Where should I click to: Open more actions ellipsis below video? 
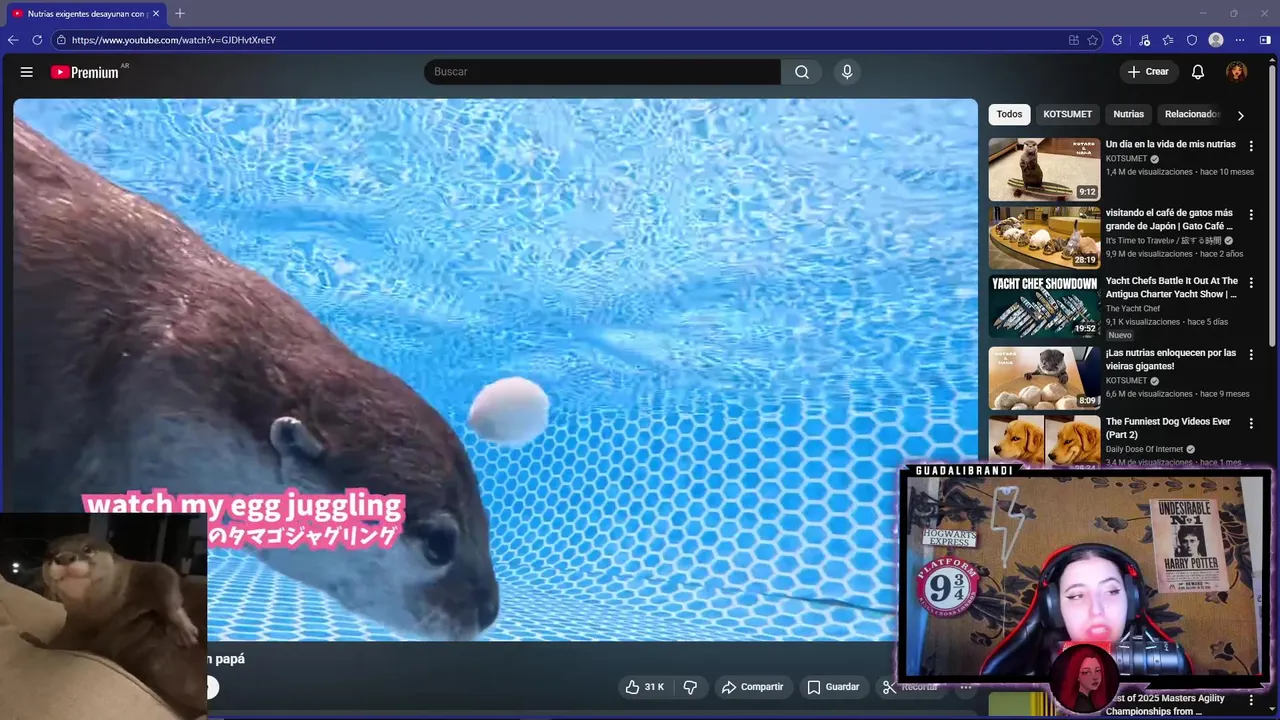966,687
